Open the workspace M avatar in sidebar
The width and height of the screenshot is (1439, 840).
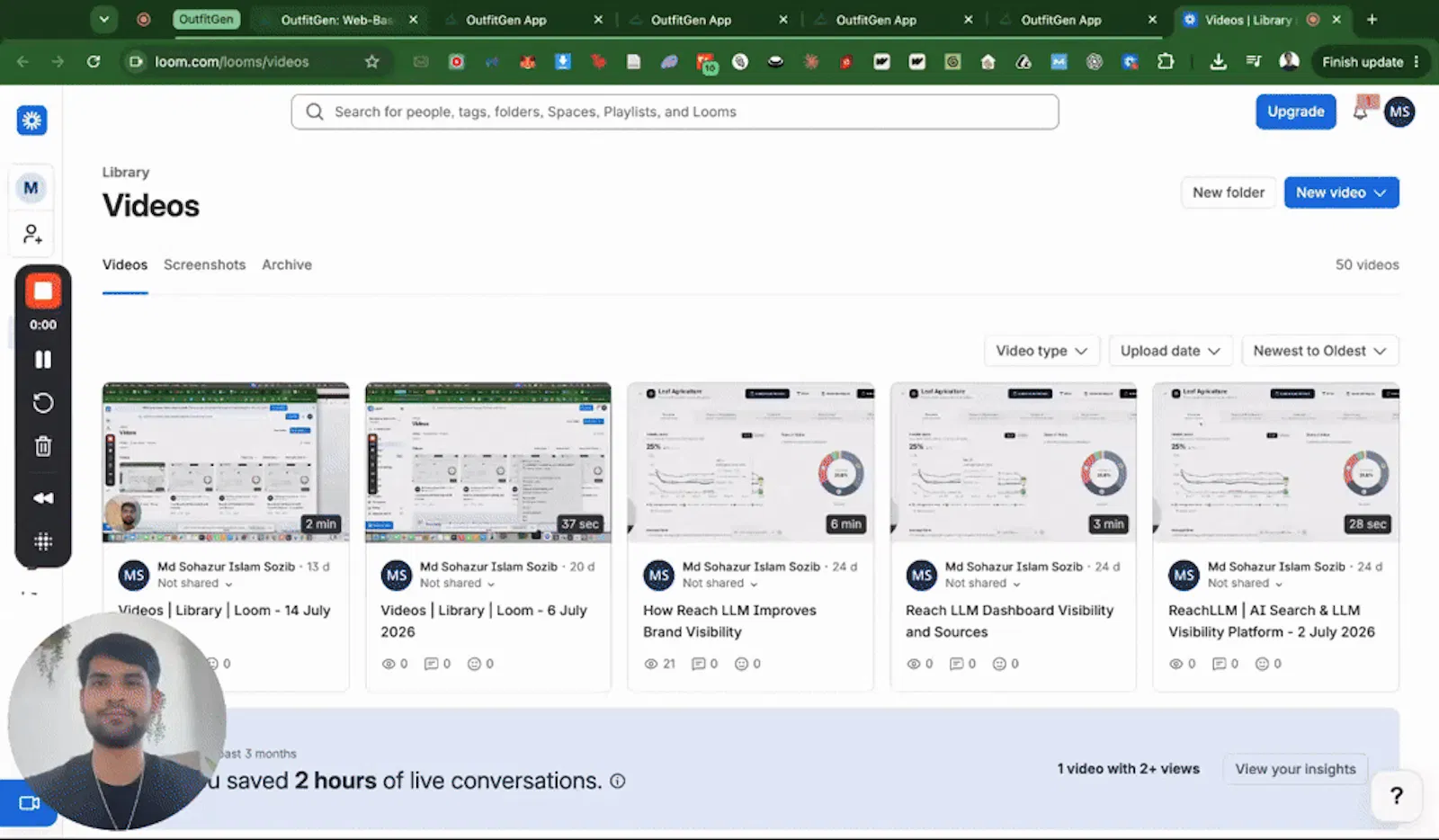(x=31, y=188)
